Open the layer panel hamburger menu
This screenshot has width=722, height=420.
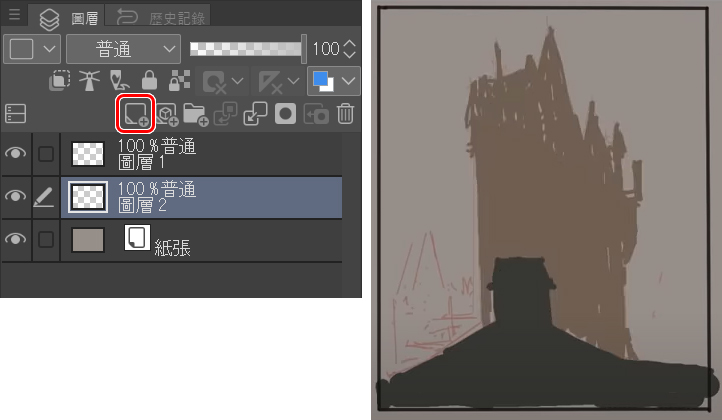[x=14, y=16]
